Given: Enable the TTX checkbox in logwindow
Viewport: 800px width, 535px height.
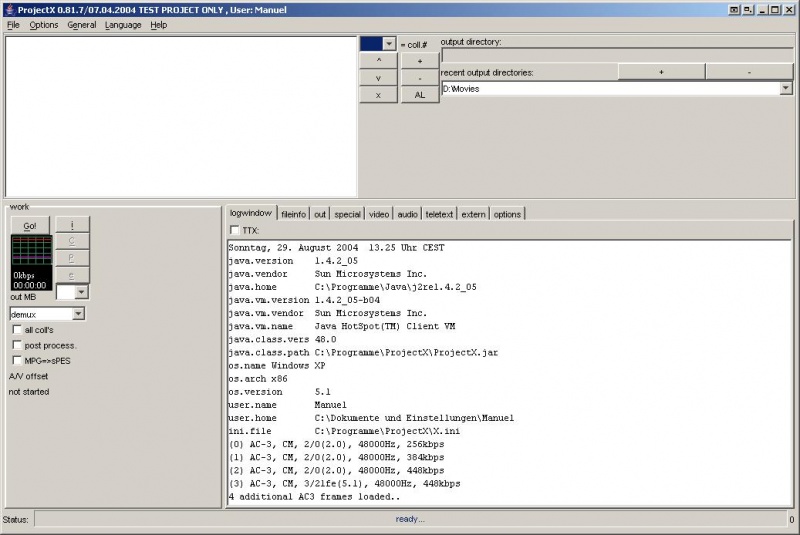Looking at the screenshot, I should click(x=235, y=230).
